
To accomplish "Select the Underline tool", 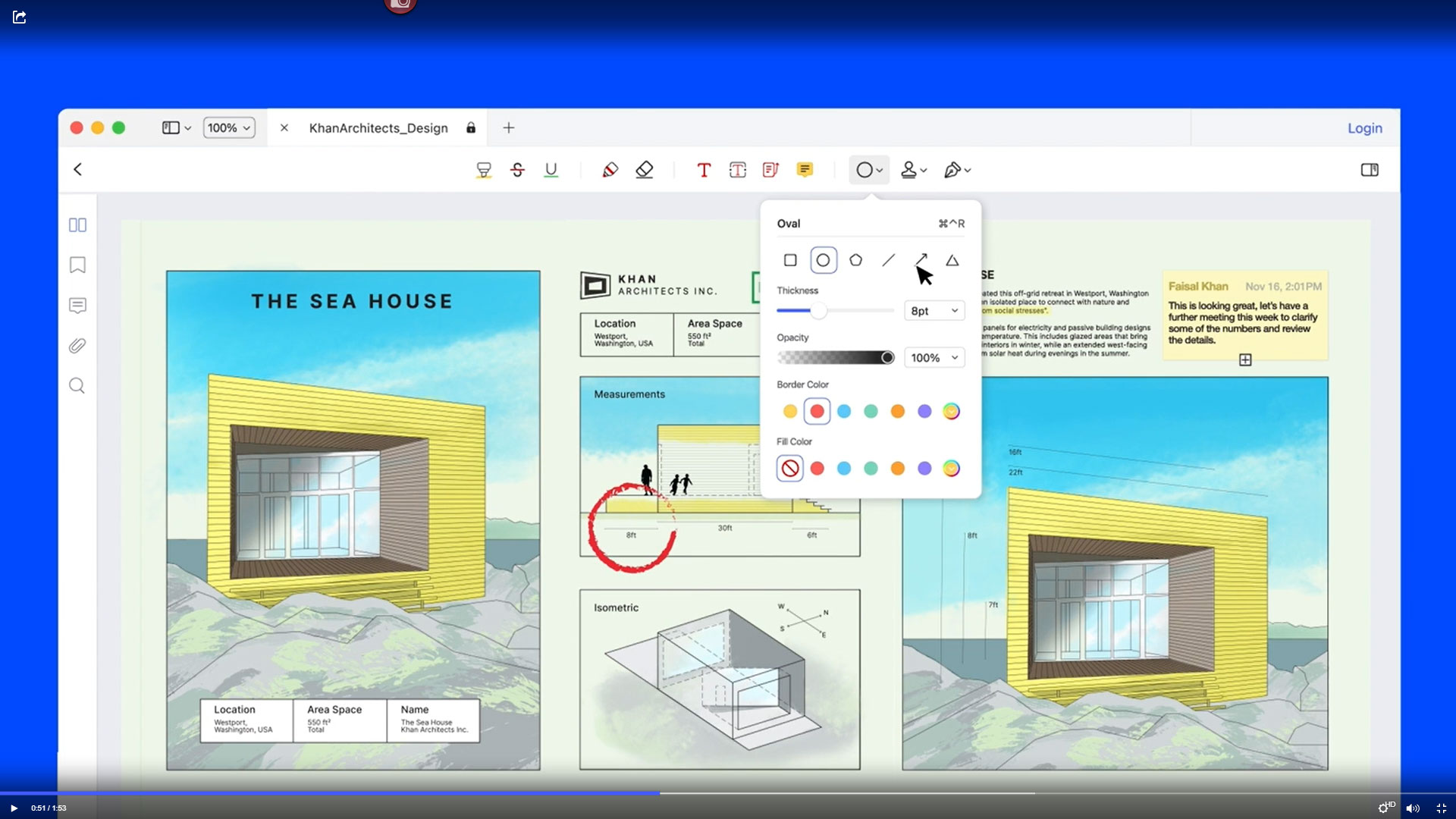I will pyautogui.click(x=551, y=170).
